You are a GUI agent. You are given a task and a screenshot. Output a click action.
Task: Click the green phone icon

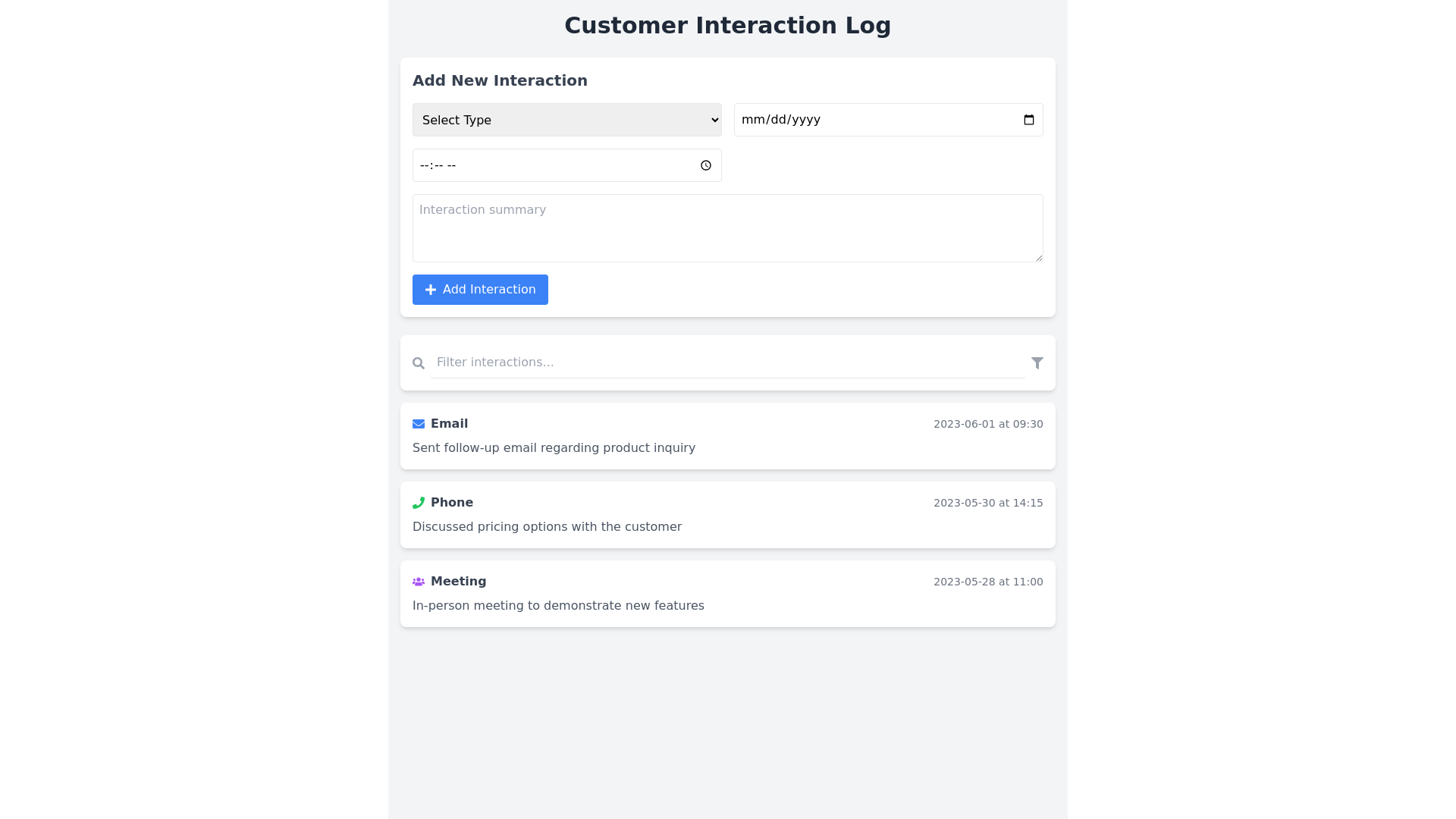coord(419,503)
